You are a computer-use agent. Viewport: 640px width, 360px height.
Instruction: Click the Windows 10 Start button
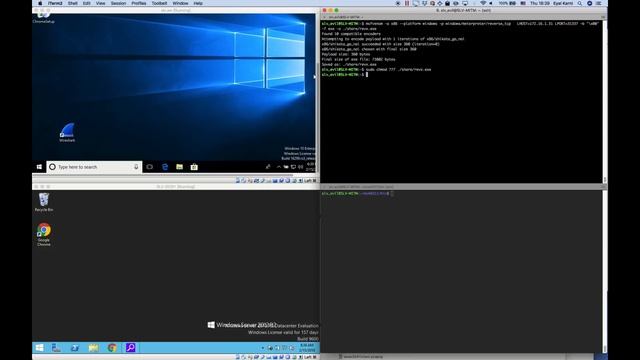tap(39, 167)
